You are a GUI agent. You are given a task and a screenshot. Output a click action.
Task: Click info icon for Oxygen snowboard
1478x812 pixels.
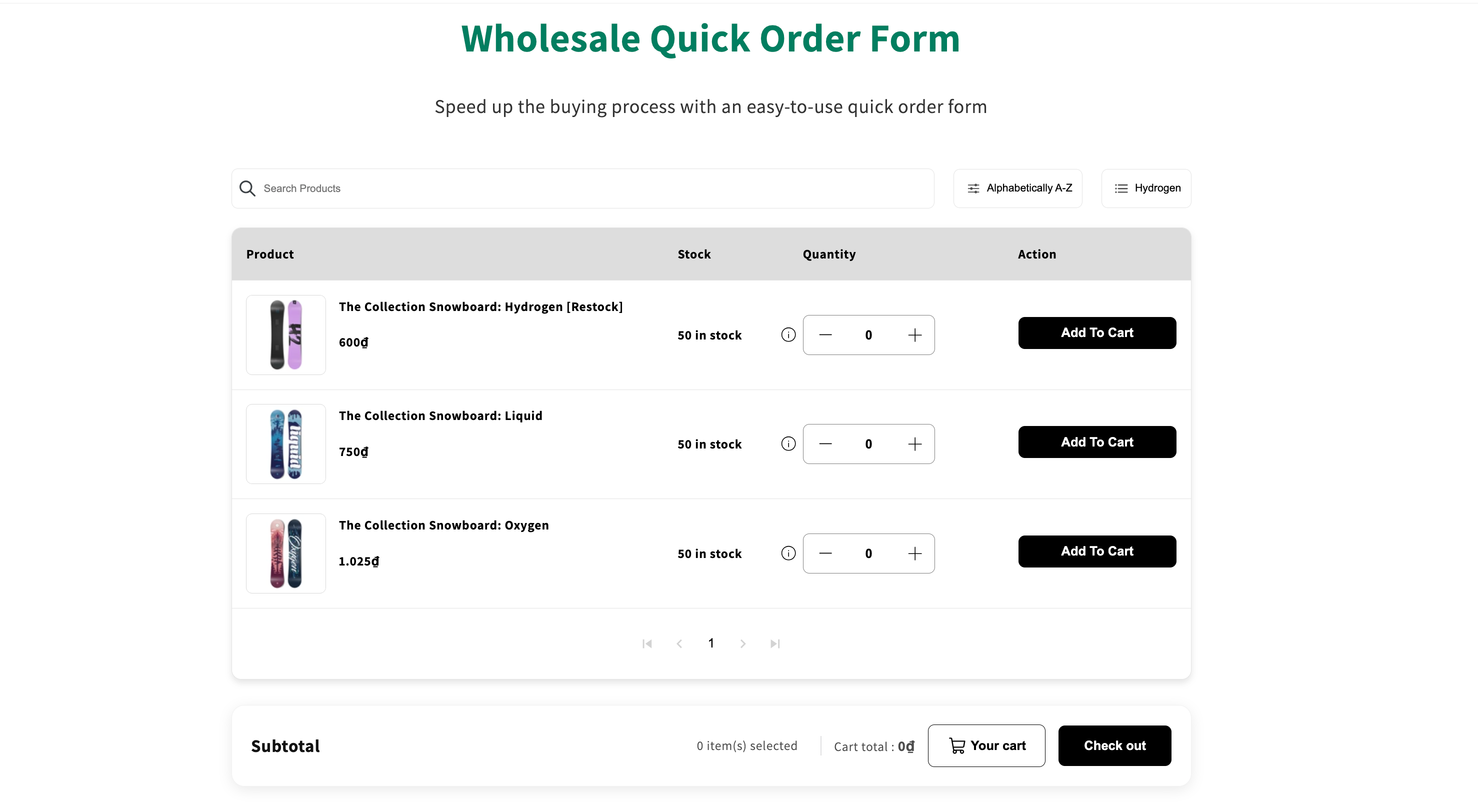coord(788,553)
